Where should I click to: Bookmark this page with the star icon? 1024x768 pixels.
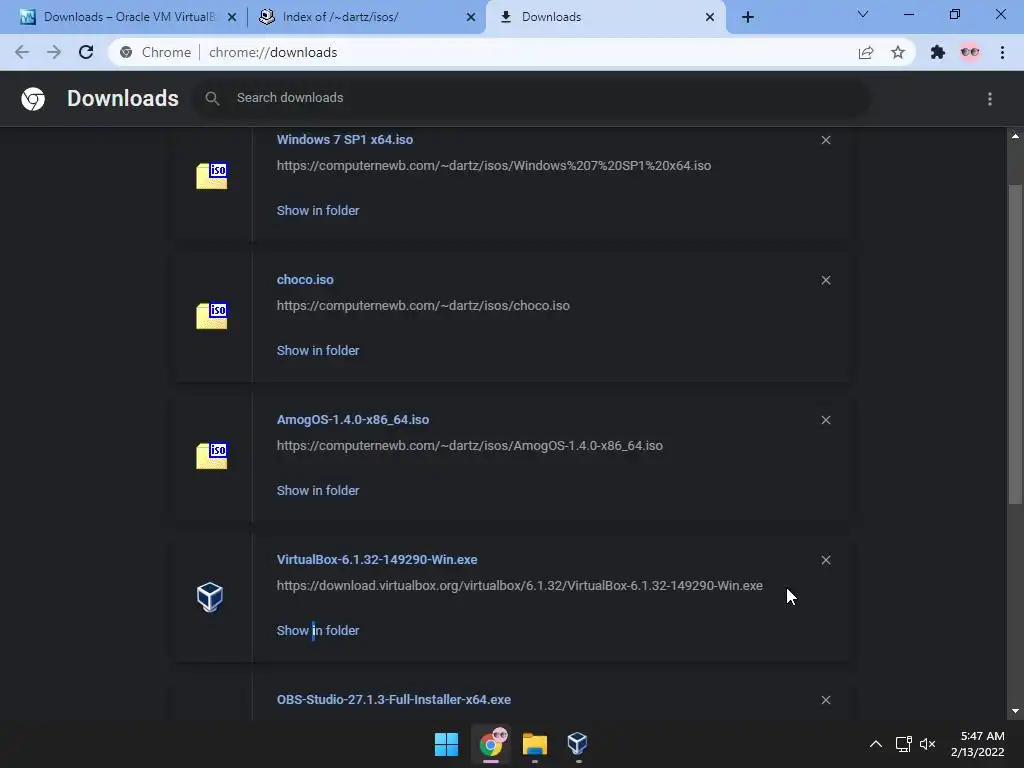[898, 52]
